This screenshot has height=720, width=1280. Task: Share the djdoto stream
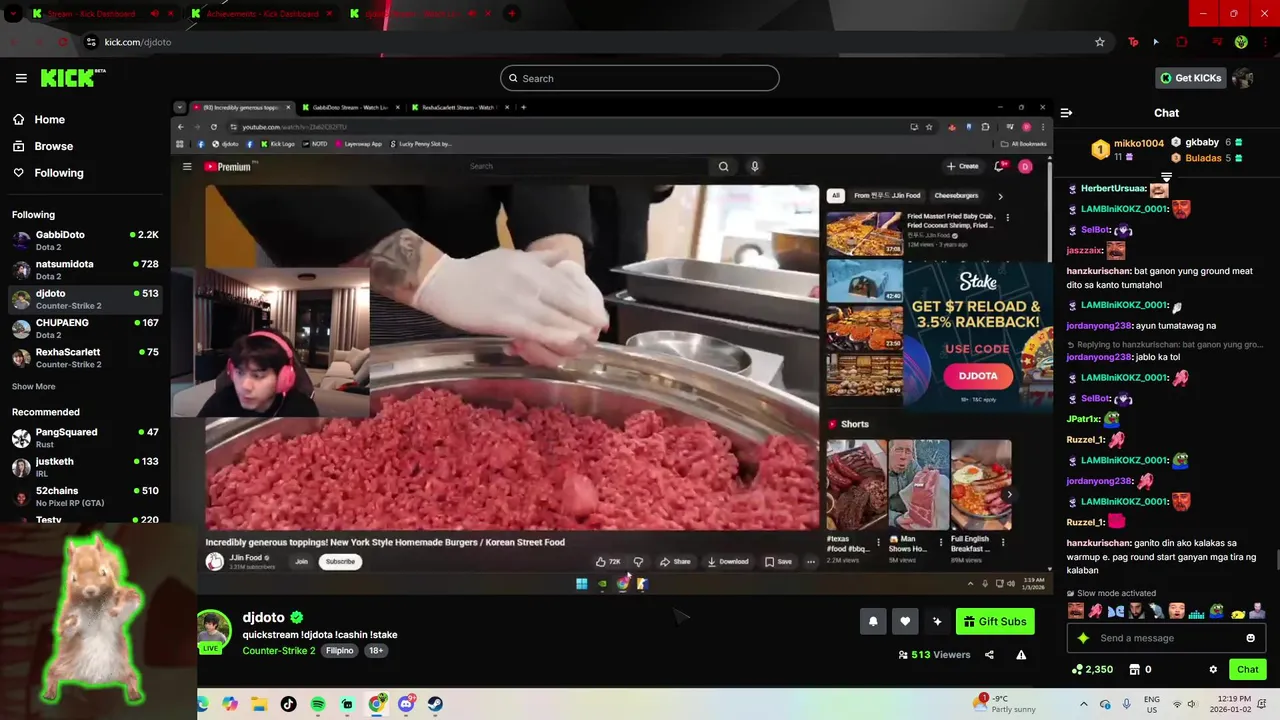[989, 655]
